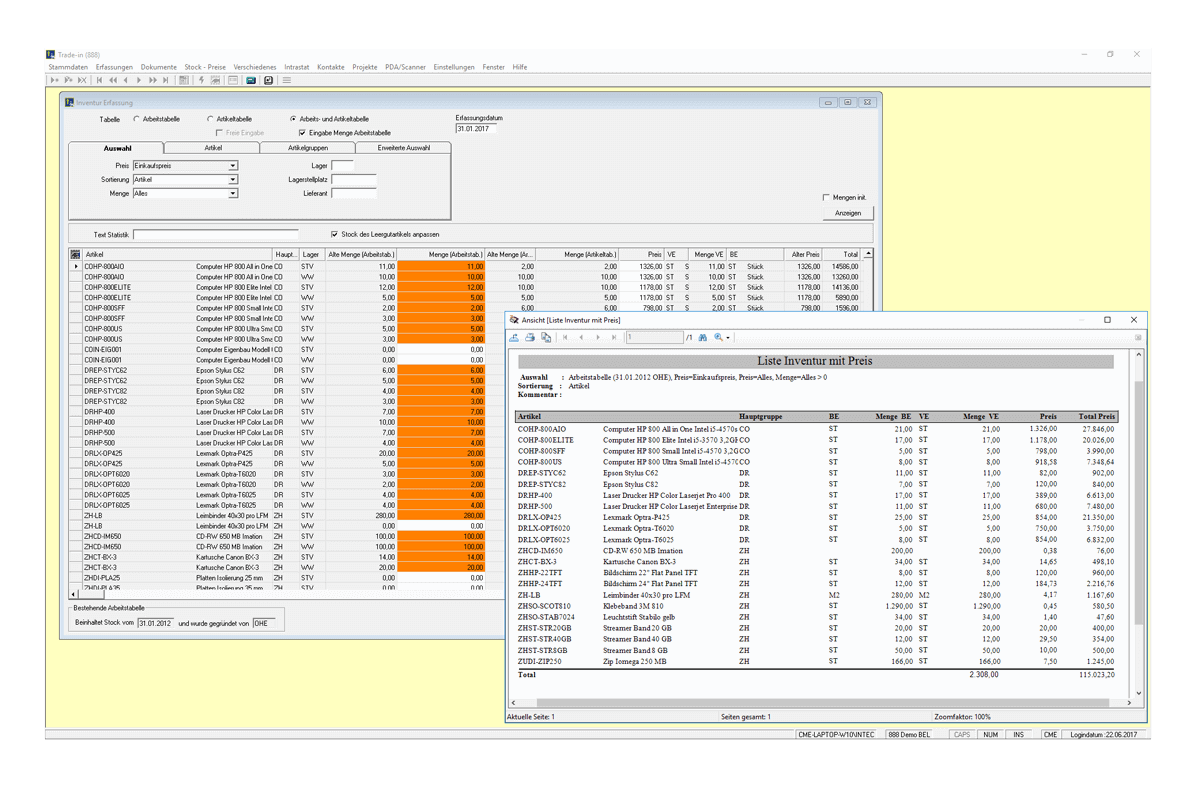Click the Artikel column header in inventory grid
This screenshot has height=787, width=1200.
[178, 255]
